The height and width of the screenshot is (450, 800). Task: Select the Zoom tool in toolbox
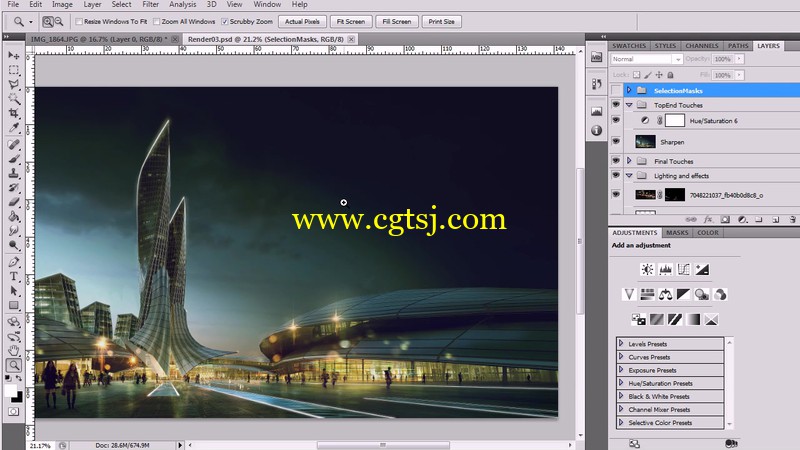coord(14,365)
